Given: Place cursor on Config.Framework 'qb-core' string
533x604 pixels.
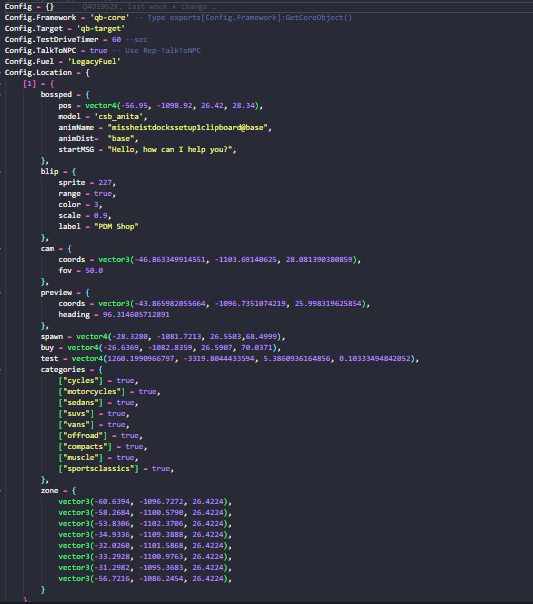Looking at the screenshot, I should point(110,18).
